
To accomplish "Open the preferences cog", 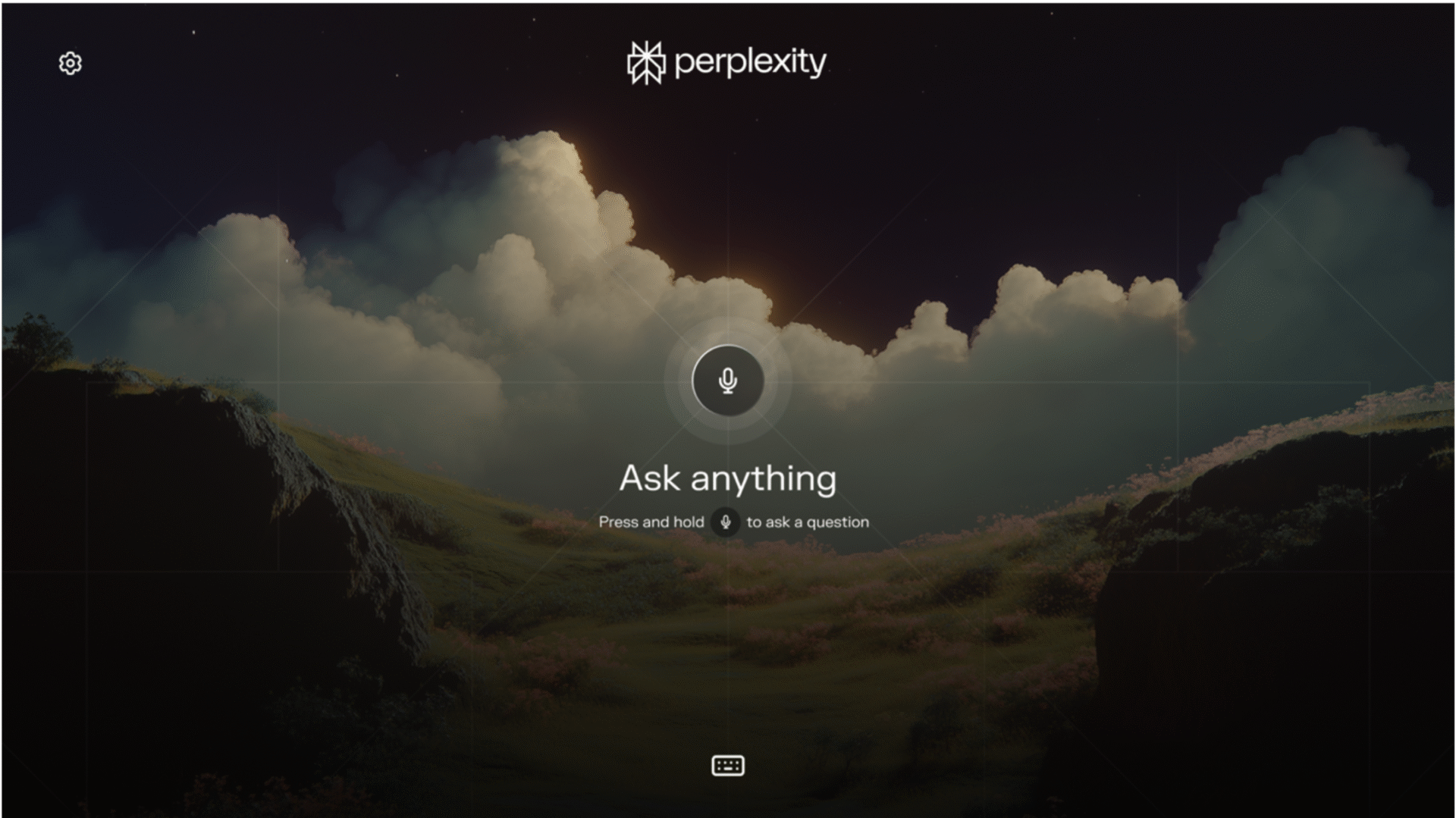I will (70, 63).
